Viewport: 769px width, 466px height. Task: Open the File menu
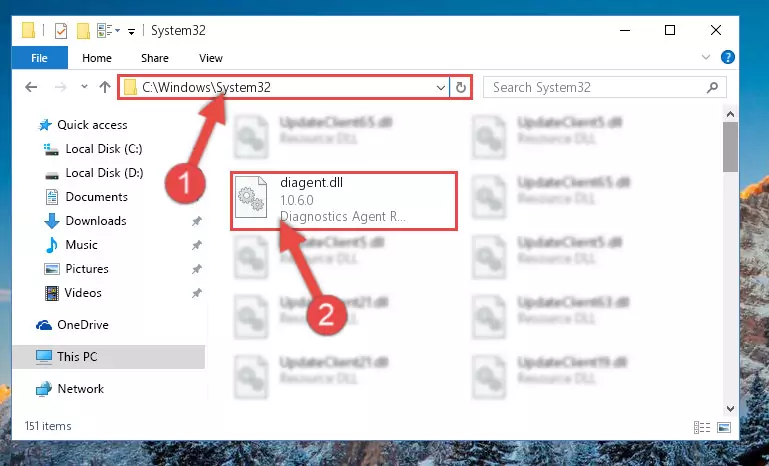click(x=39, y=58)
